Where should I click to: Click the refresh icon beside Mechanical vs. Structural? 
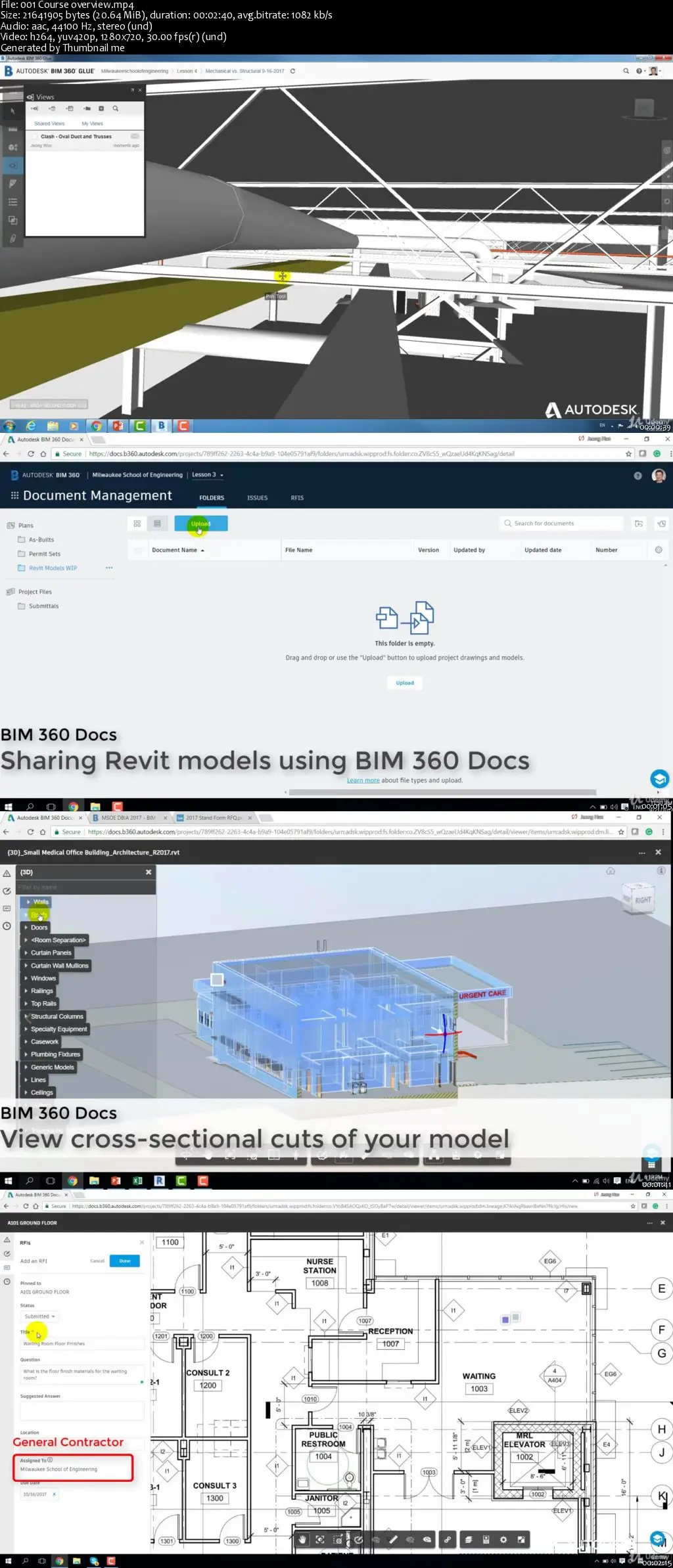(x=292, y=71)
